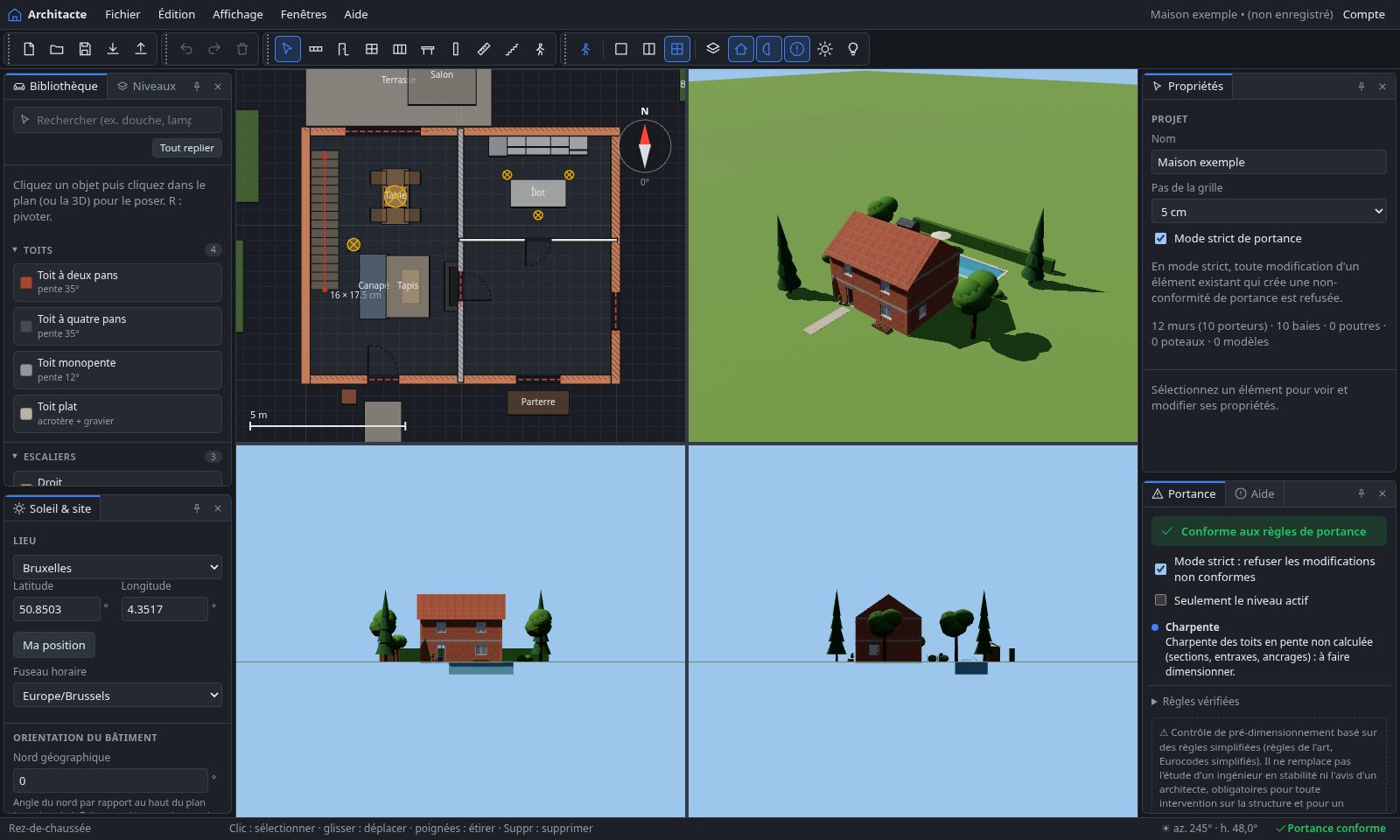The height and width of the screenshot is (840, 1400).
Task: Select the window tool grid icon
Action: point(372,49)
